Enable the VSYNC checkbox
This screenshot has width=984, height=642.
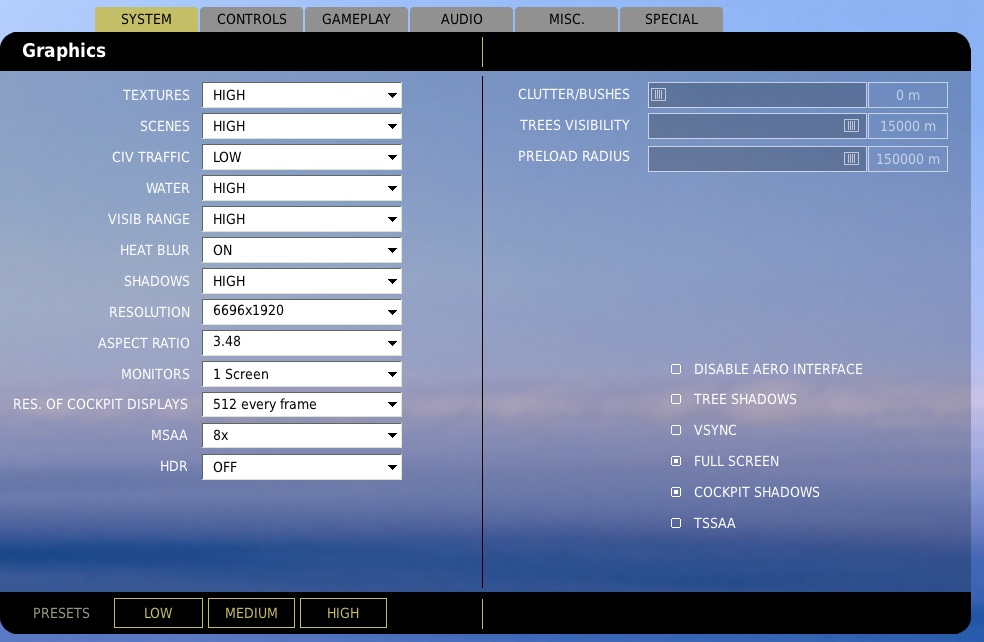[x=676, y=430]
